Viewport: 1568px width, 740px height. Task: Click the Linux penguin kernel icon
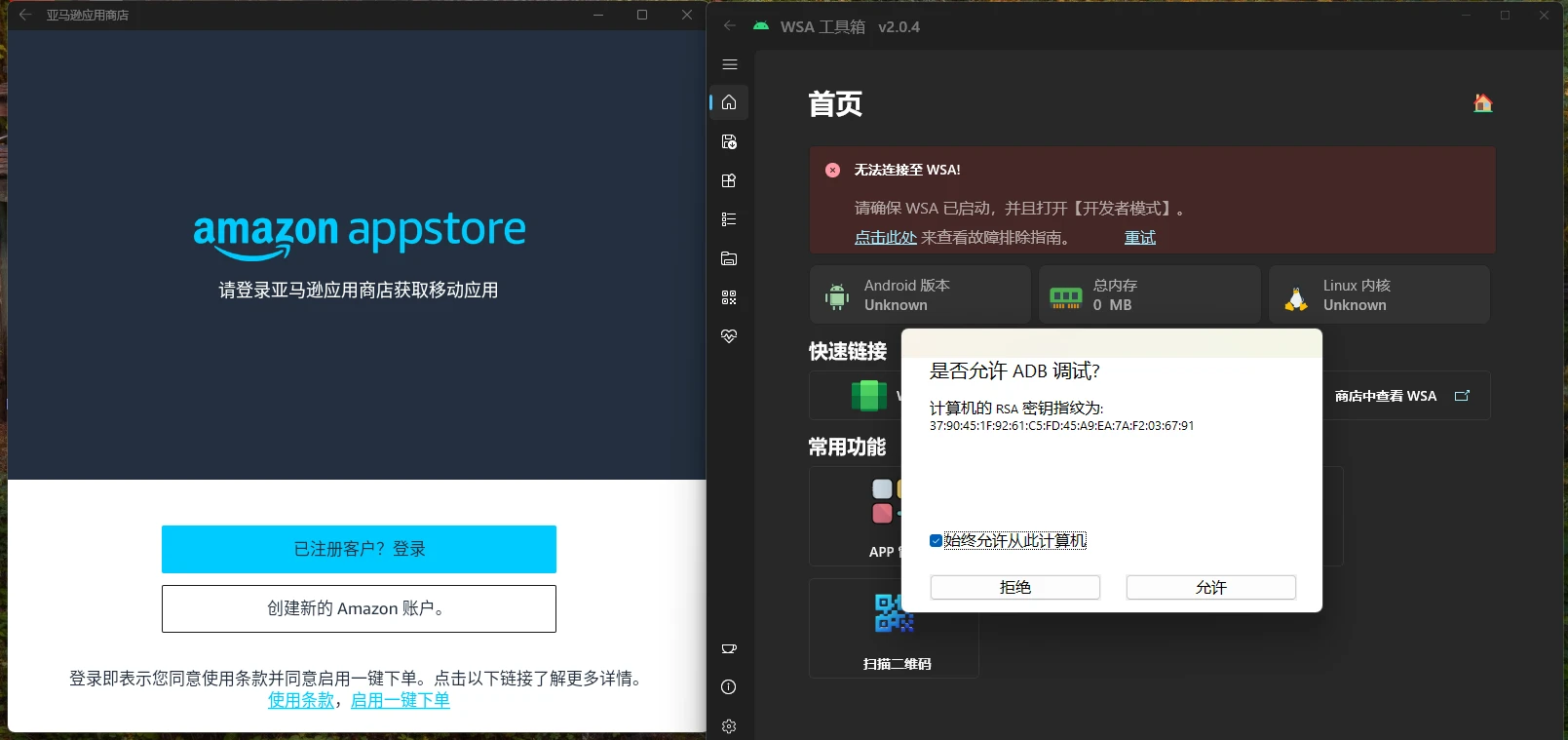coord(1296,297)
